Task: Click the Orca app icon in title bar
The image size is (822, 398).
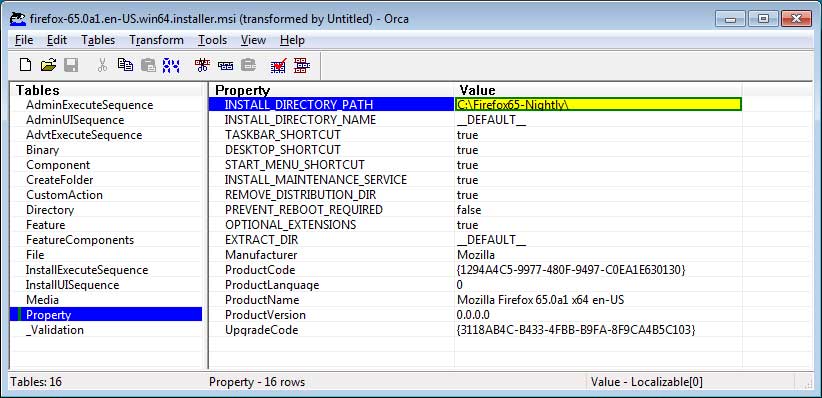Action: [18, 19]
